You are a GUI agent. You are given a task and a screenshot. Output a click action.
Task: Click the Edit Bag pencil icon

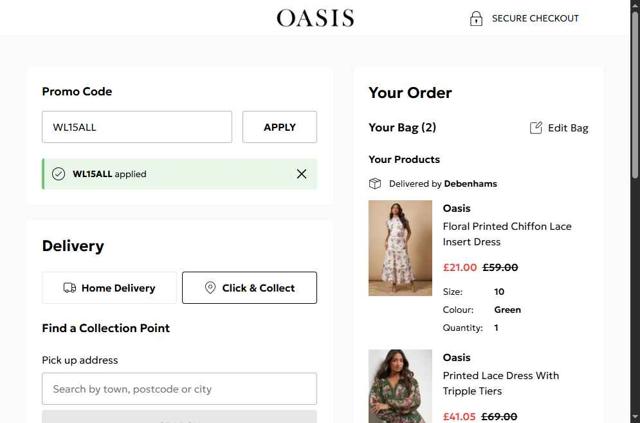click(536, 128)
